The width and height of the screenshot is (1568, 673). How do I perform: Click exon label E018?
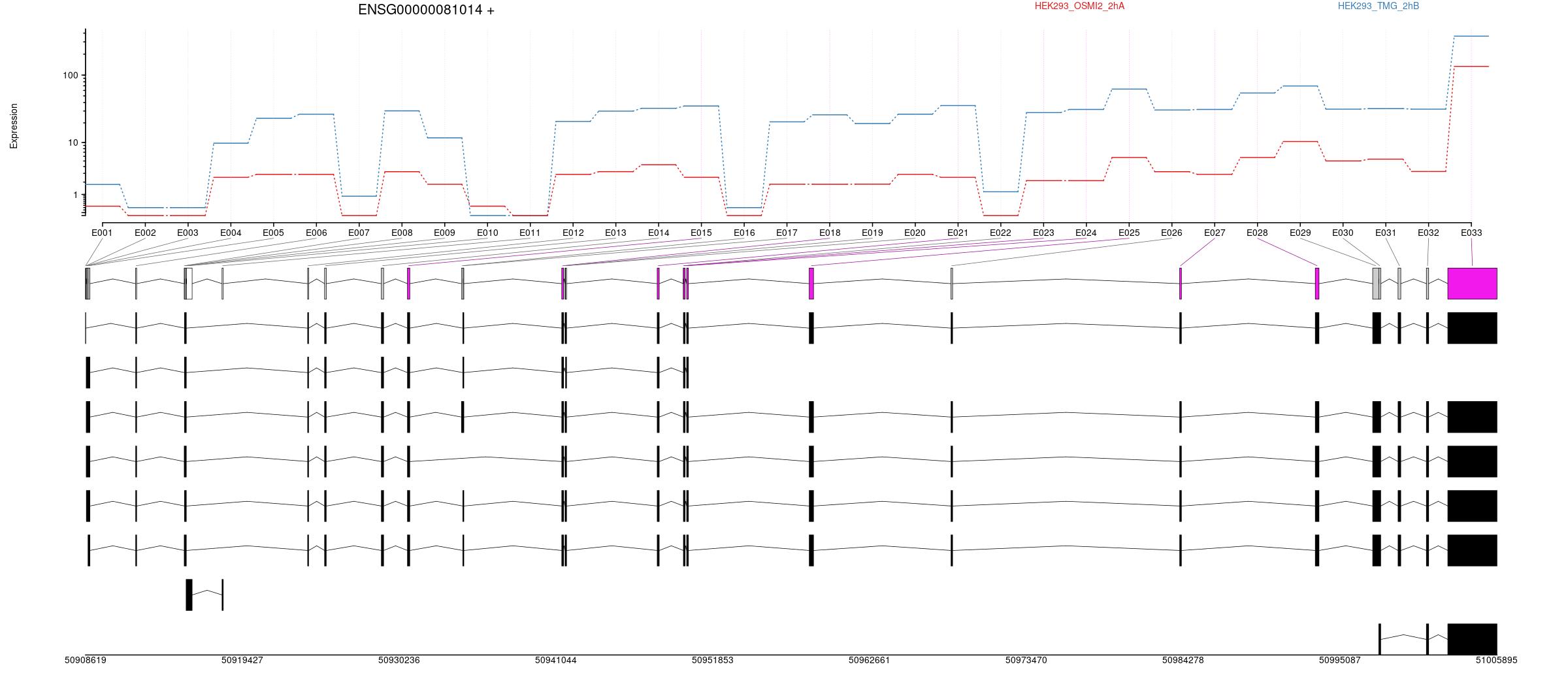[x=830, y=233]
